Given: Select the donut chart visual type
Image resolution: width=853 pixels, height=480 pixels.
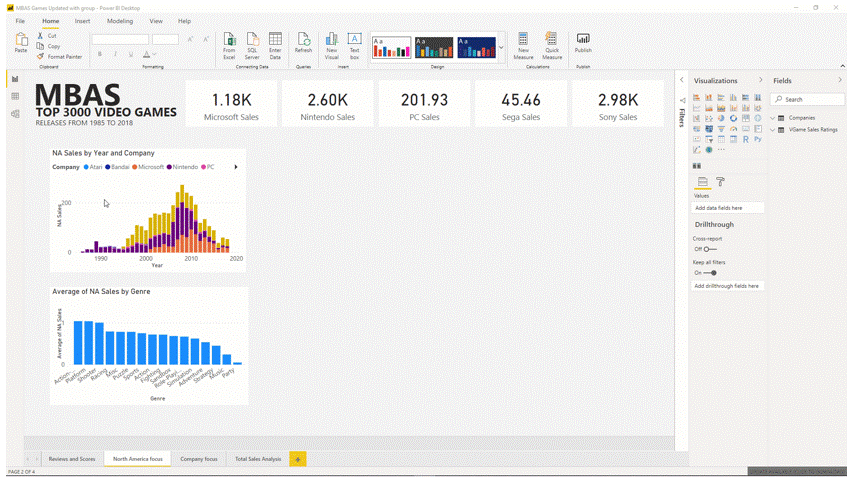Looking at the screenshot, I should 733,118.
